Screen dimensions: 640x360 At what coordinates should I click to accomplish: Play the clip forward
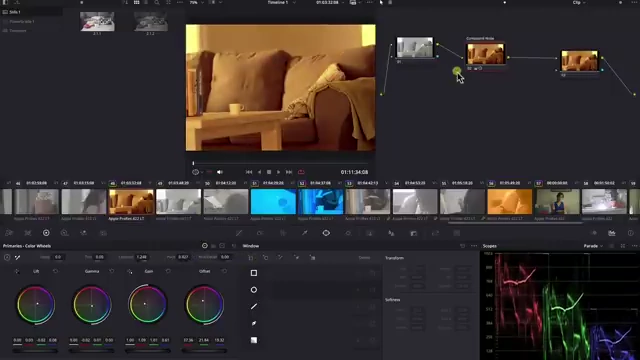[278, 172]
